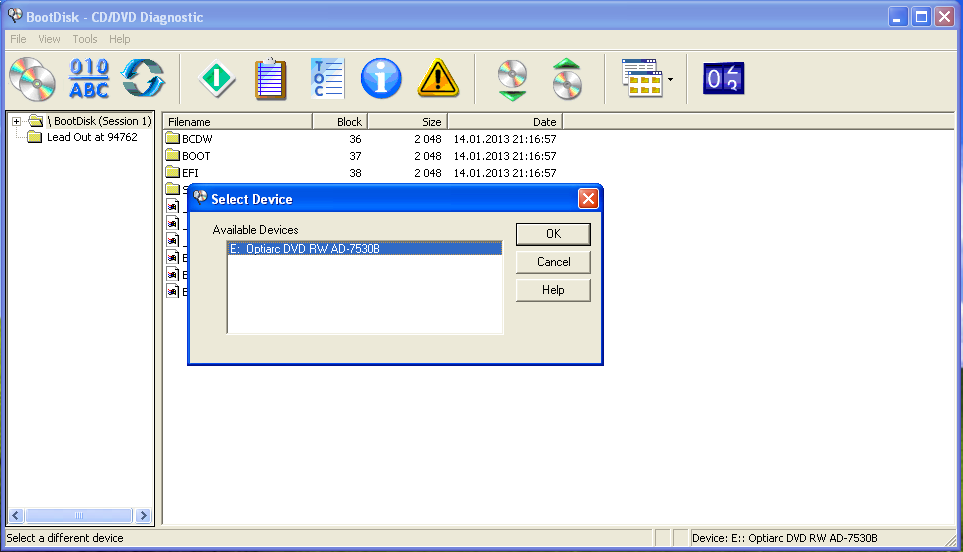Open the view layout dropdown arrow
This screenshot has height=552, width=963.
point(670,79)
